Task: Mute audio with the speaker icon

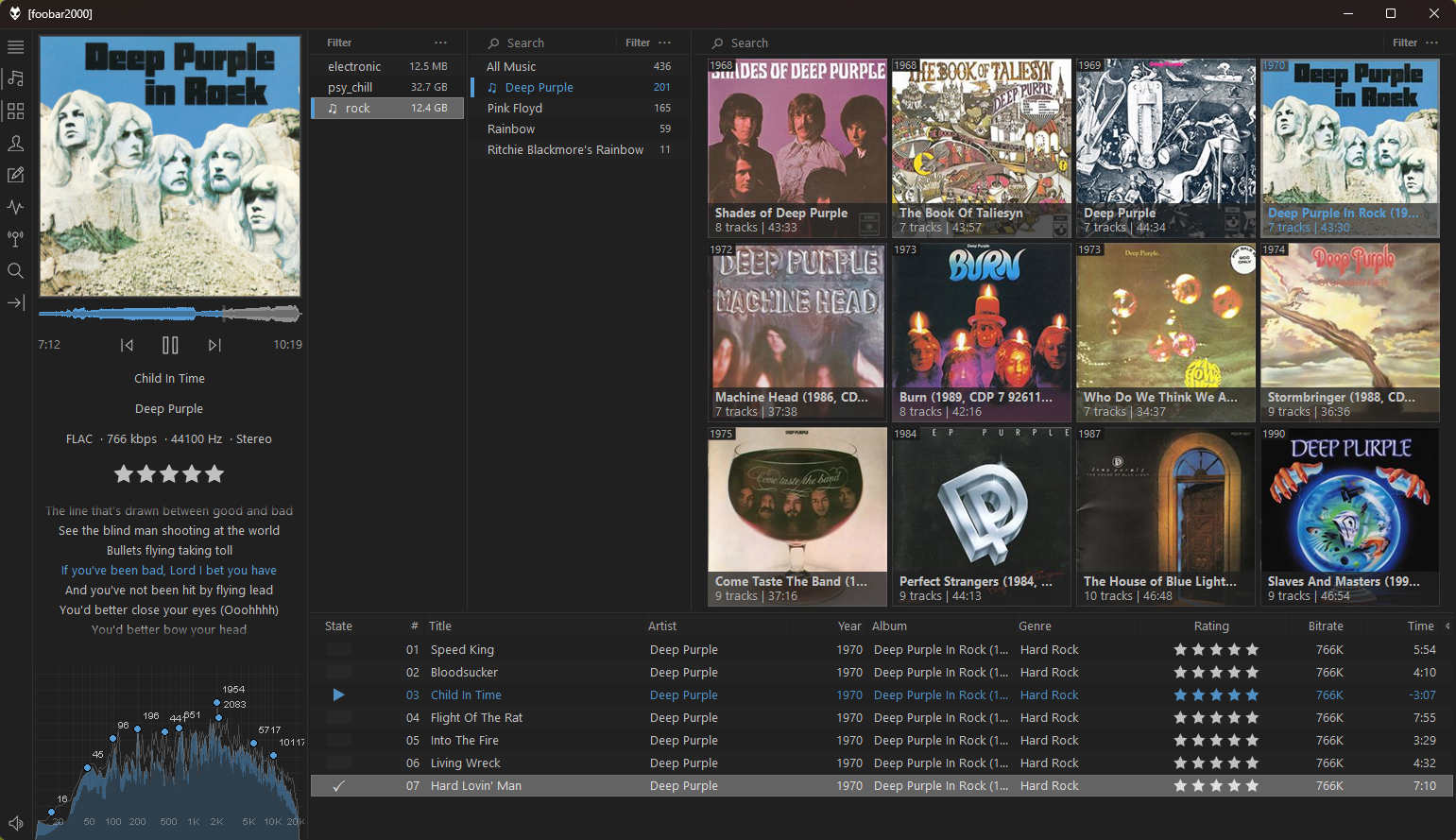Action: pos(15,824)
